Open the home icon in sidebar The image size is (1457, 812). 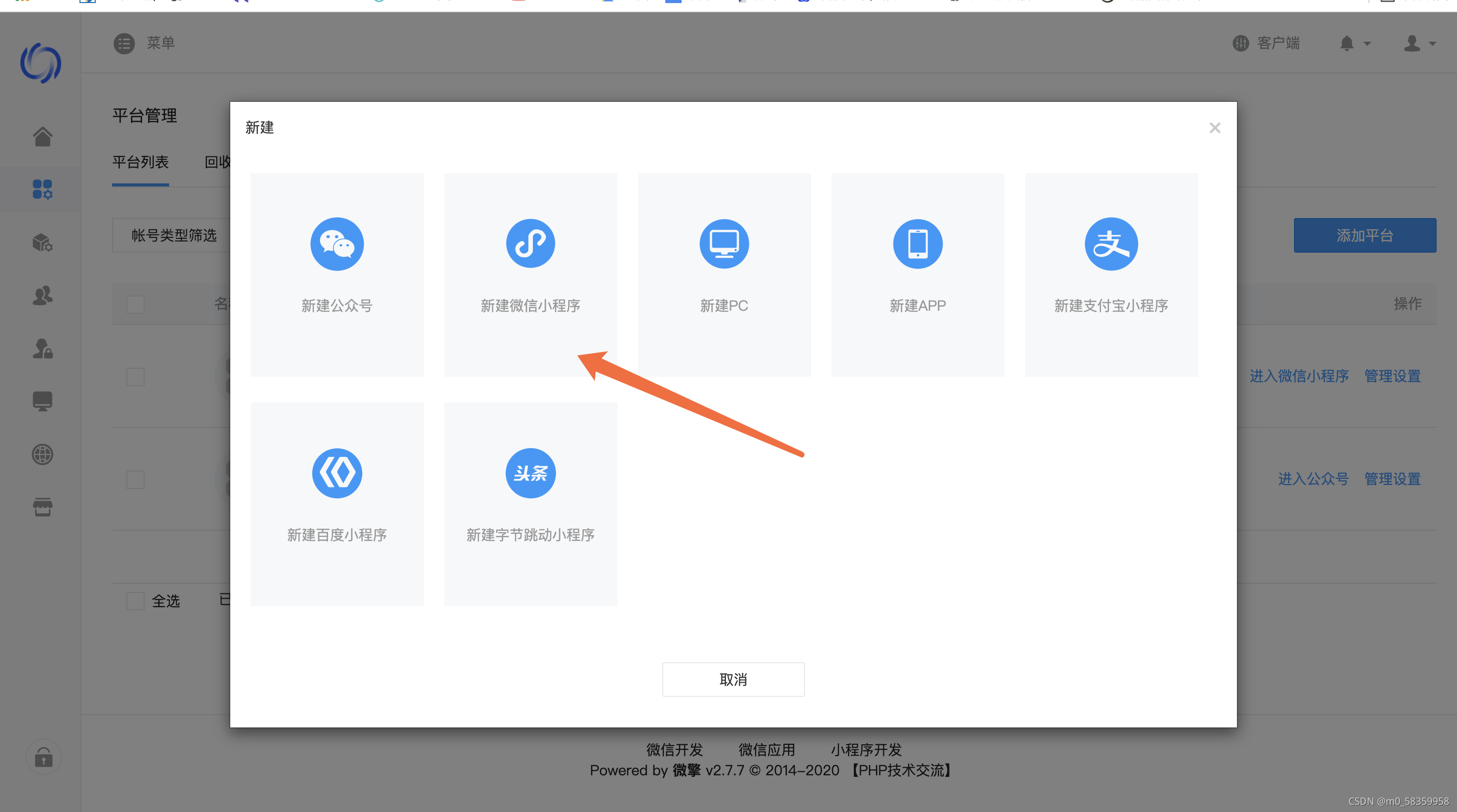[x=42, y=137]
